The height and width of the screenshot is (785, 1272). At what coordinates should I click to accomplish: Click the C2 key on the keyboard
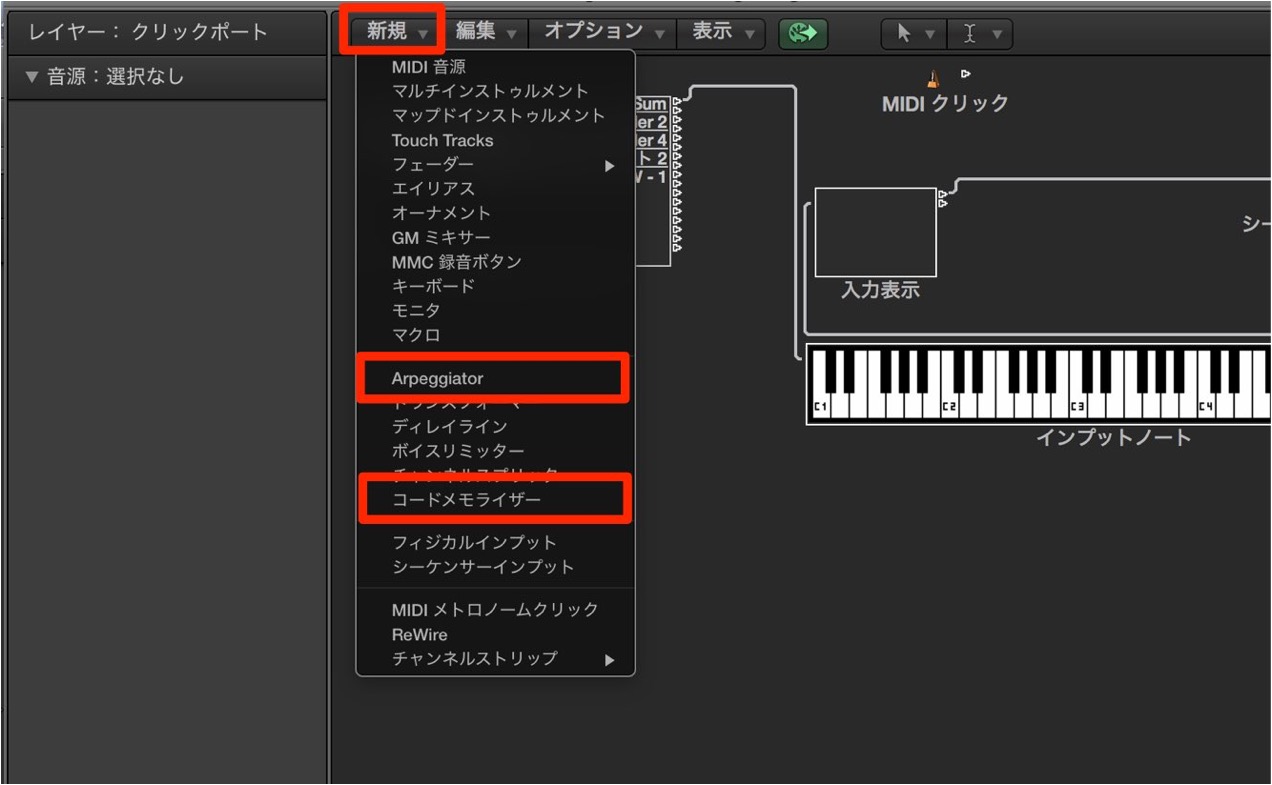click(948, 406)
